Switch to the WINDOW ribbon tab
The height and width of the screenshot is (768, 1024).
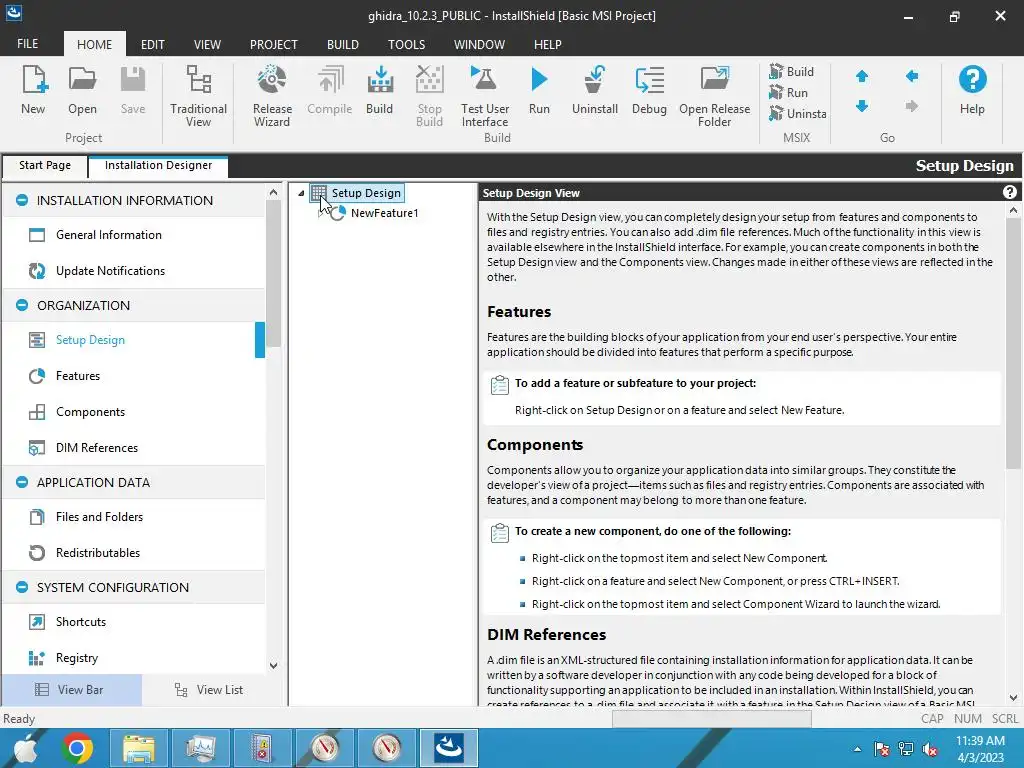(479, 44)
